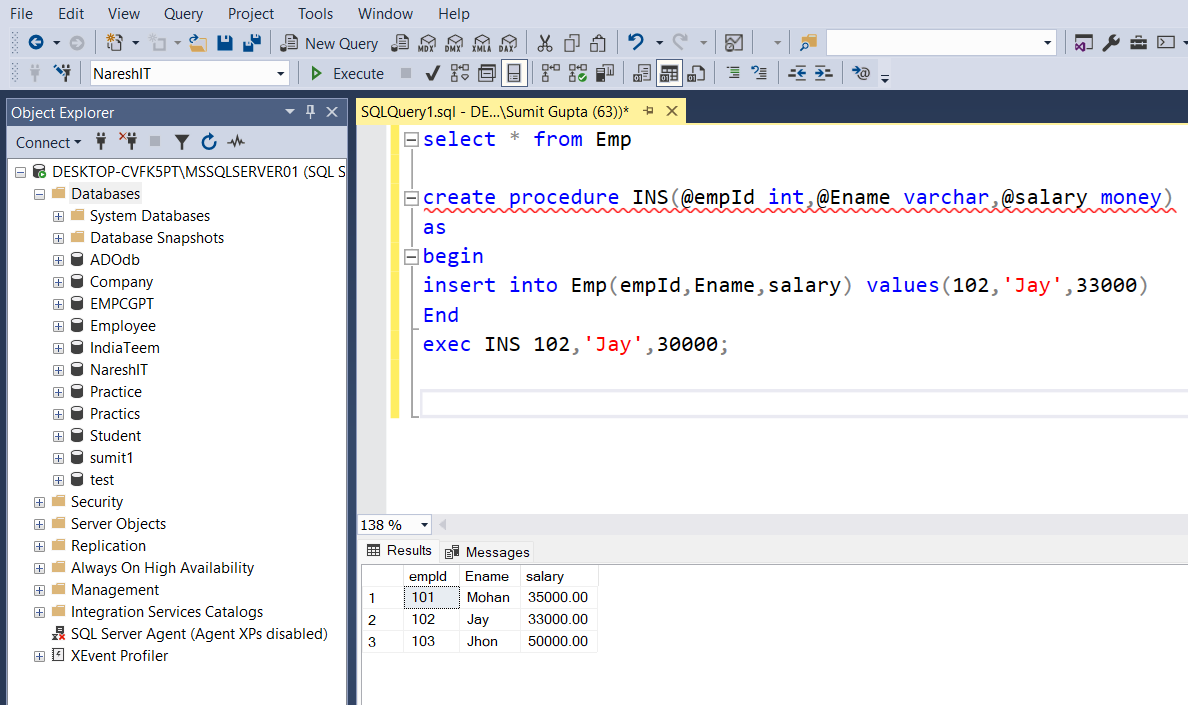Click the Execute button

(348, 73)
